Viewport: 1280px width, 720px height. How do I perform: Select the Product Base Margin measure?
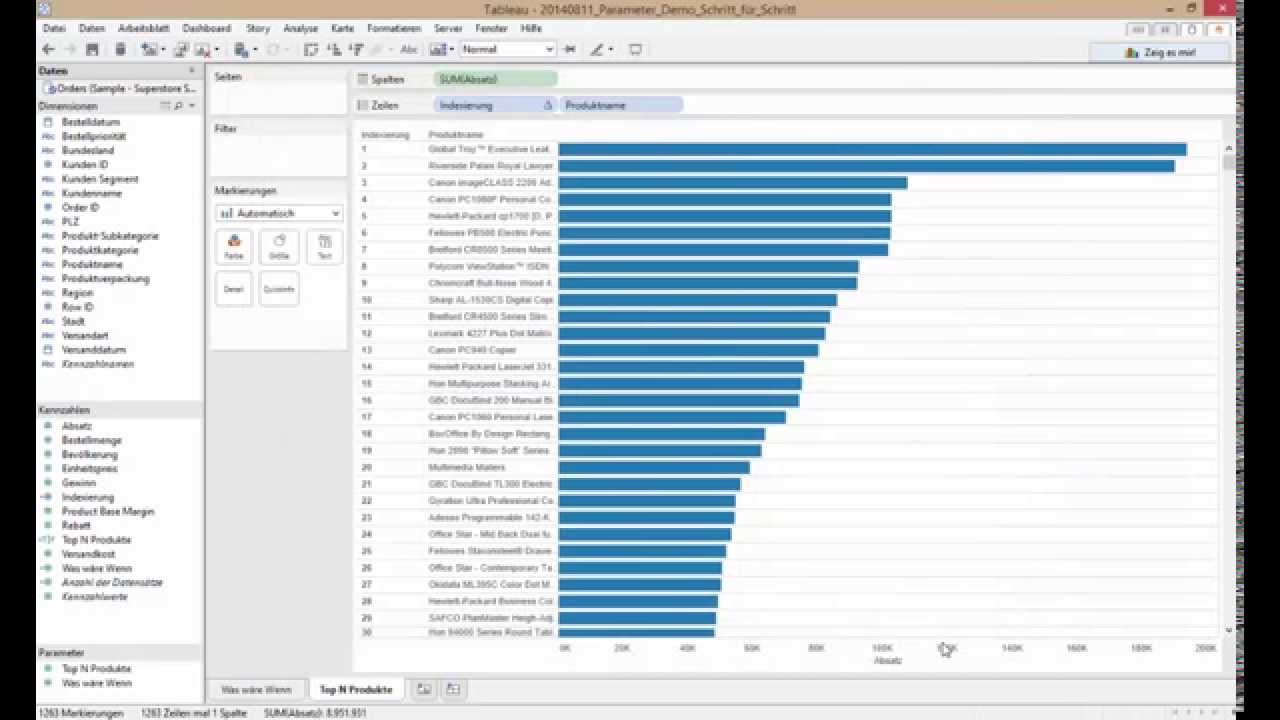[x=107, y=511]
